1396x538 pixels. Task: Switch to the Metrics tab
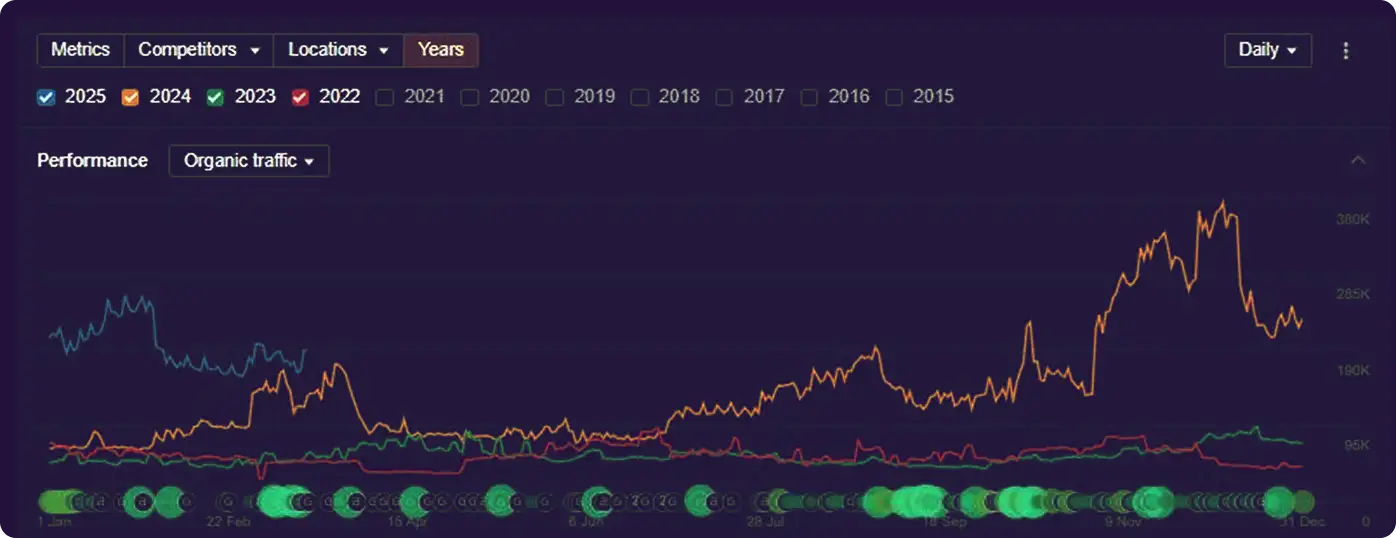[80, 50]
